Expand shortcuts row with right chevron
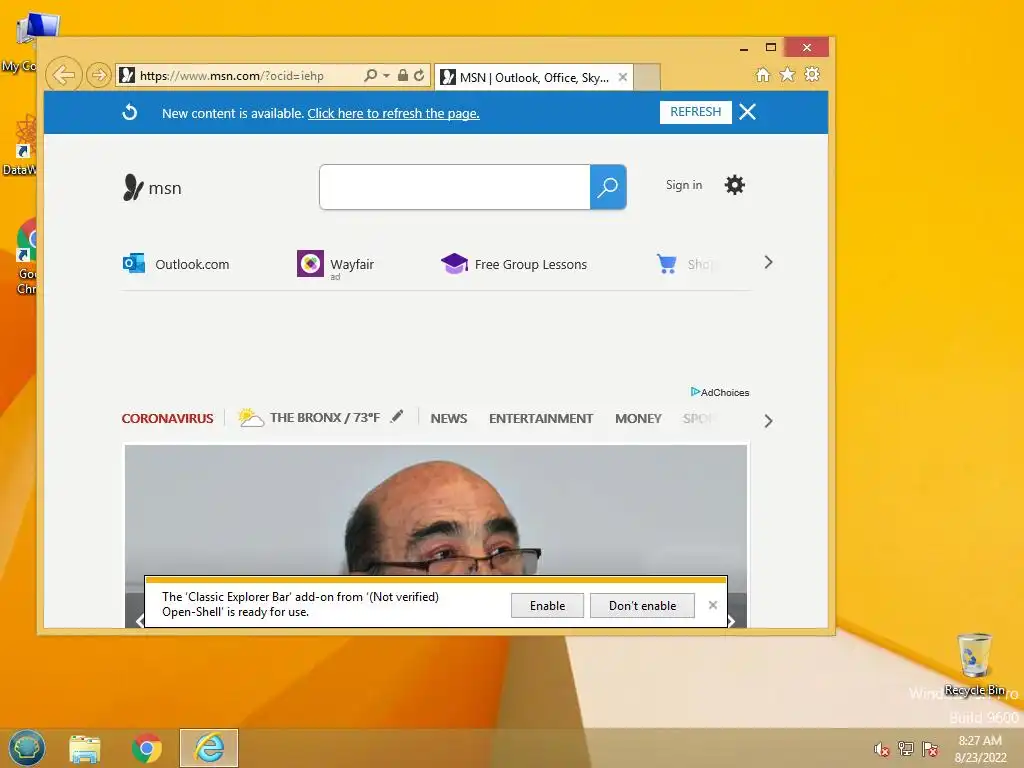 (769, 263)
